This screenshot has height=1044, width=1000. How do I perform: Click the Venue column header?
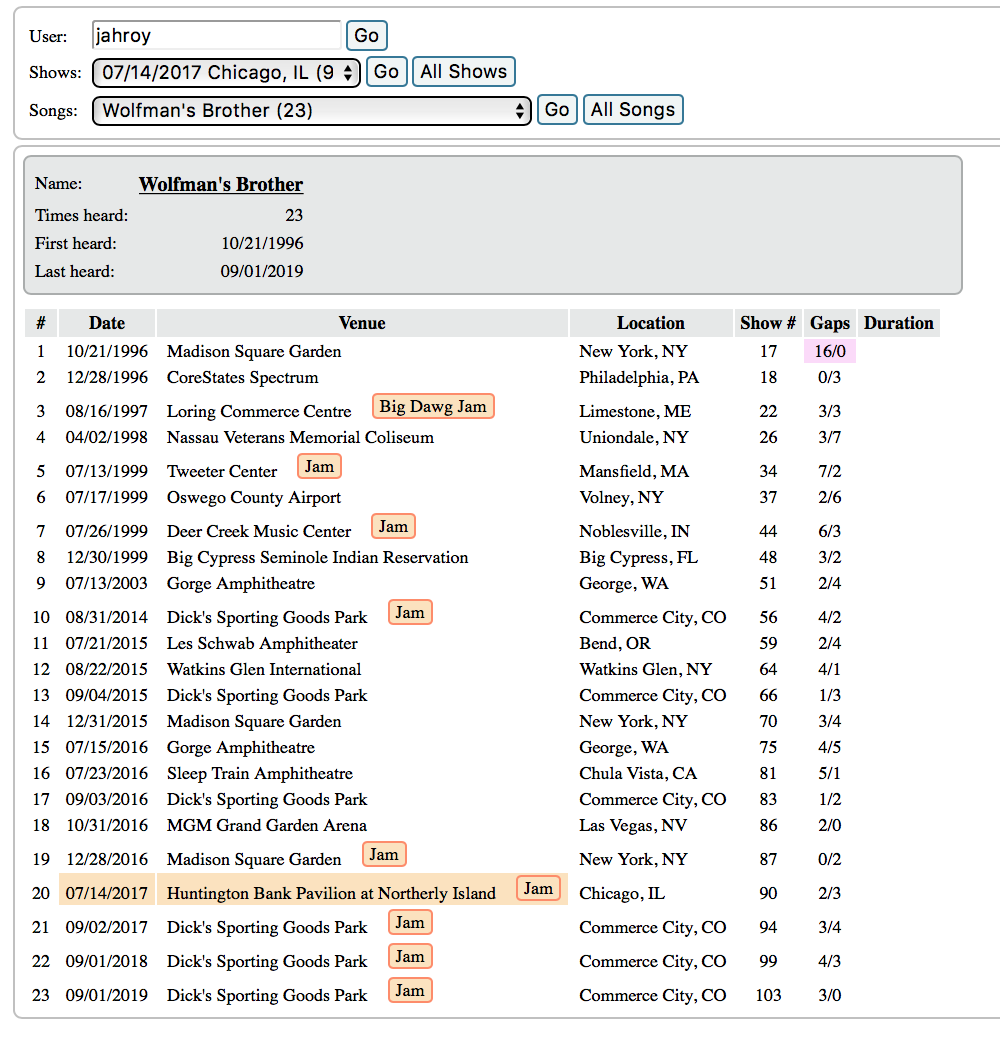362,323
